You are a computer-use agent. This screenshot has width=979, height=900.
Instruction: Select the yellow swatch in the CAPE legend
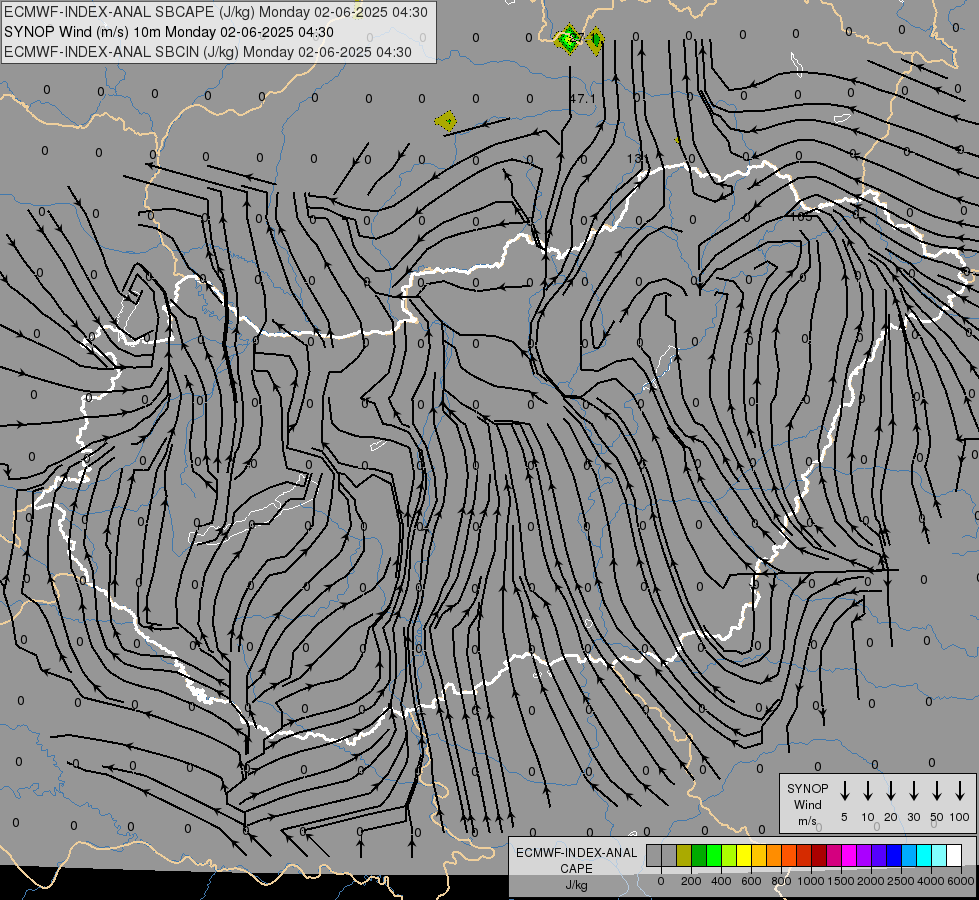(x=744, y=855)
